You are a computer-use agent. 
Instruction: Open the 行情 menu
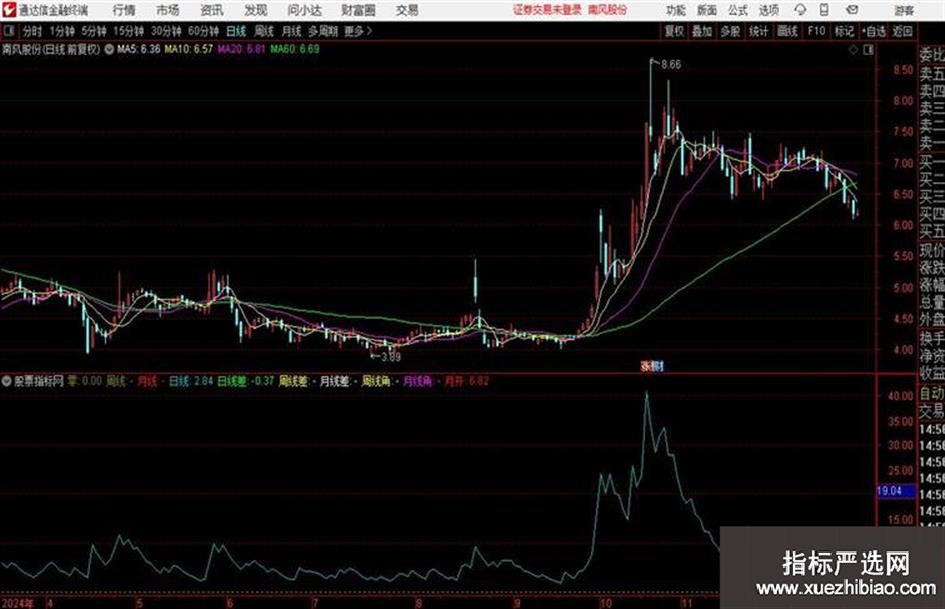[124, 10]
